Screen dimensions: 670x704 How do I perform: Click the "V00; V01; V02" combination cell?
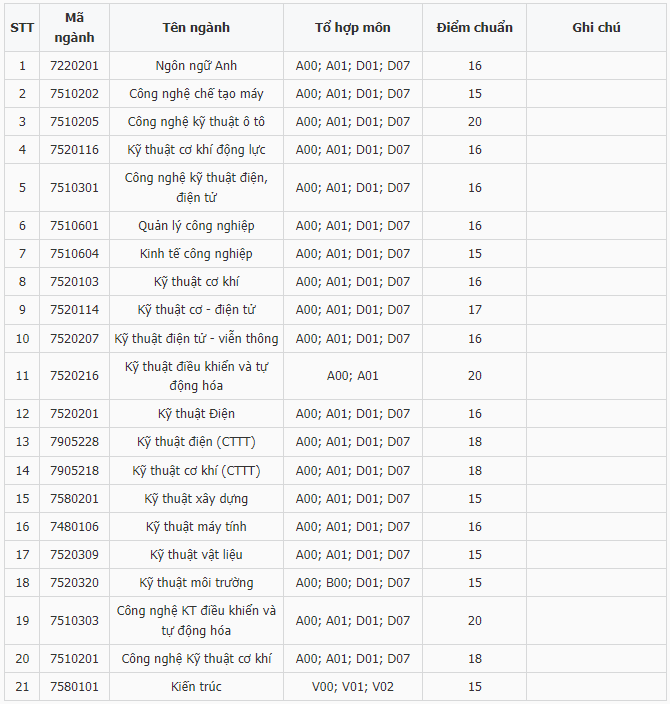click(352, 686)
